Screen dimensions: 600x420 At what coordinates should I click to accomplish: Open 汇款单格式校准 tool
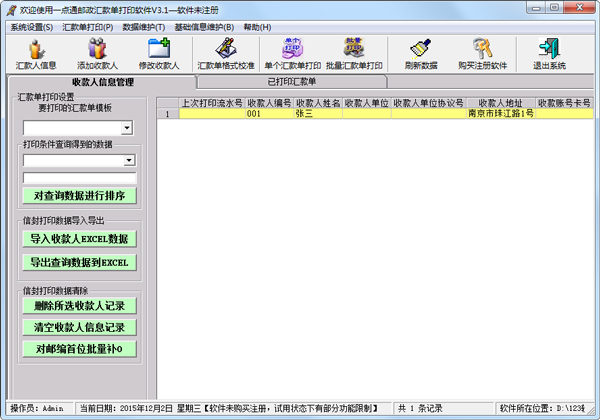[x=226, y=54]
